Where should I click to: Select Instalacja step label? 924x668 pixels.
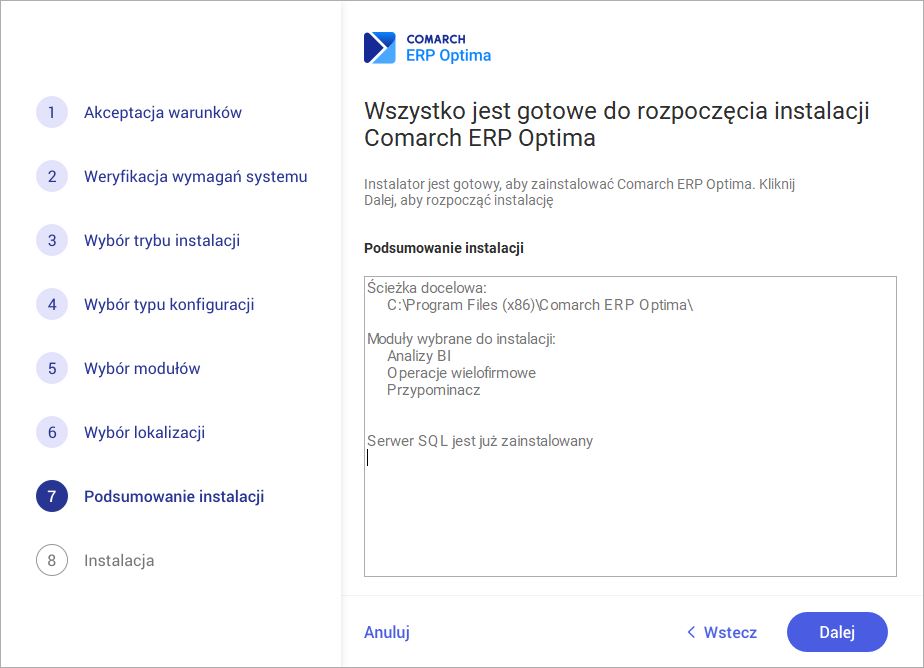pyautogui.click(x=119, y=560)
